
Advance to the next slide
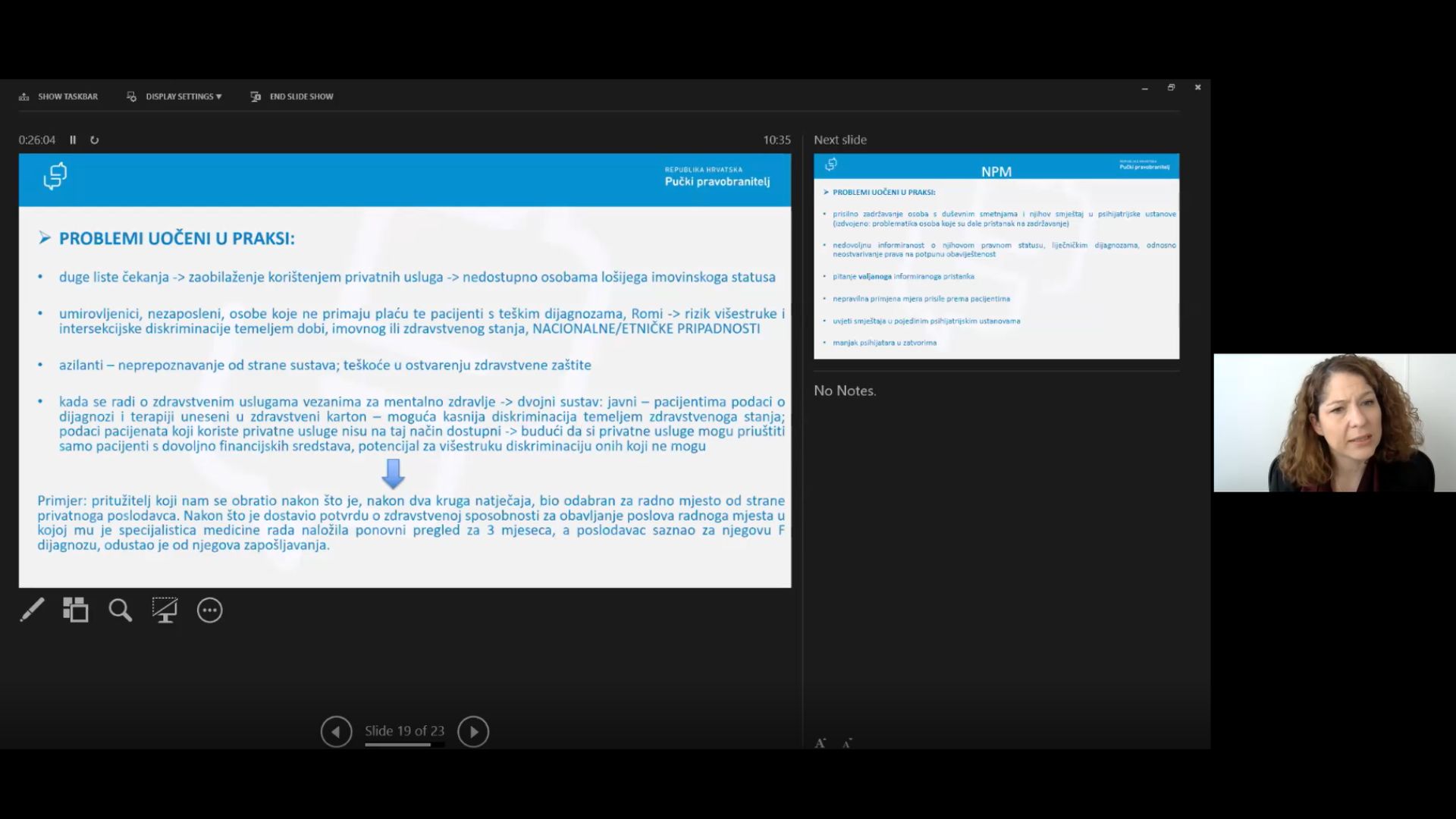point(473,732)
